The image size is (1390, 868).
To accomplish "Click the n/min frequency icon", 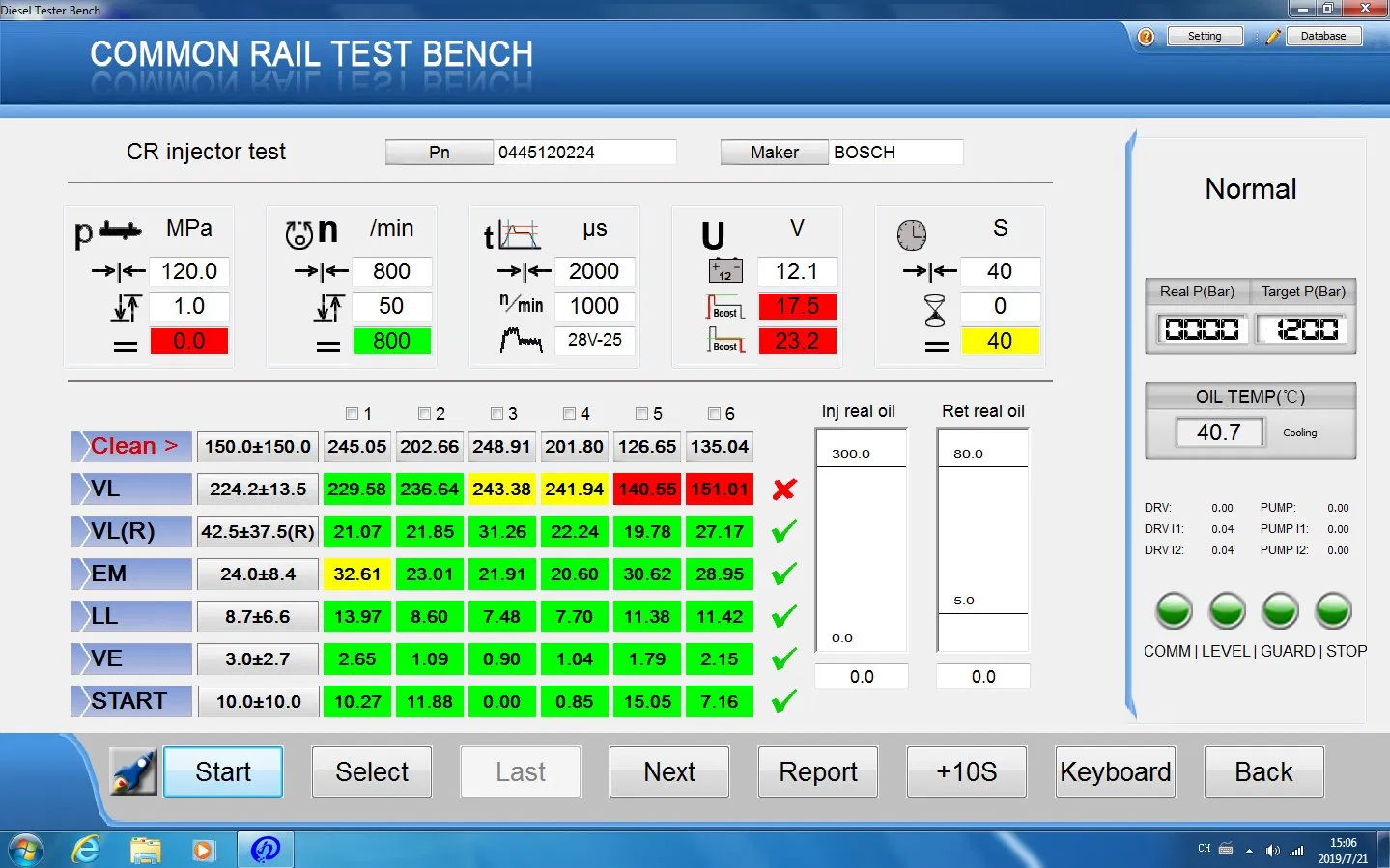I will pos(522,304).
